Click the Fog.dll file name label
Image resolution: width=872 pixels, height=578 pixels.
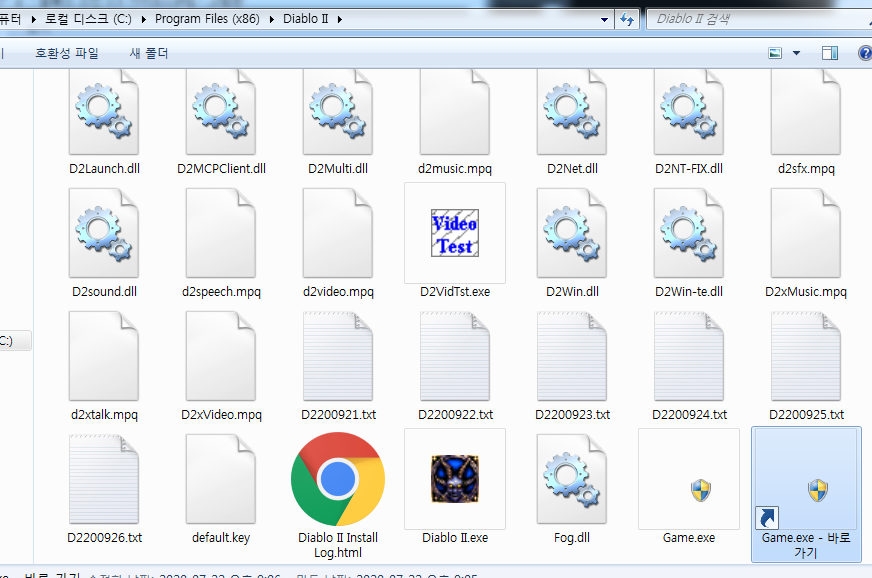coord(572,537)
